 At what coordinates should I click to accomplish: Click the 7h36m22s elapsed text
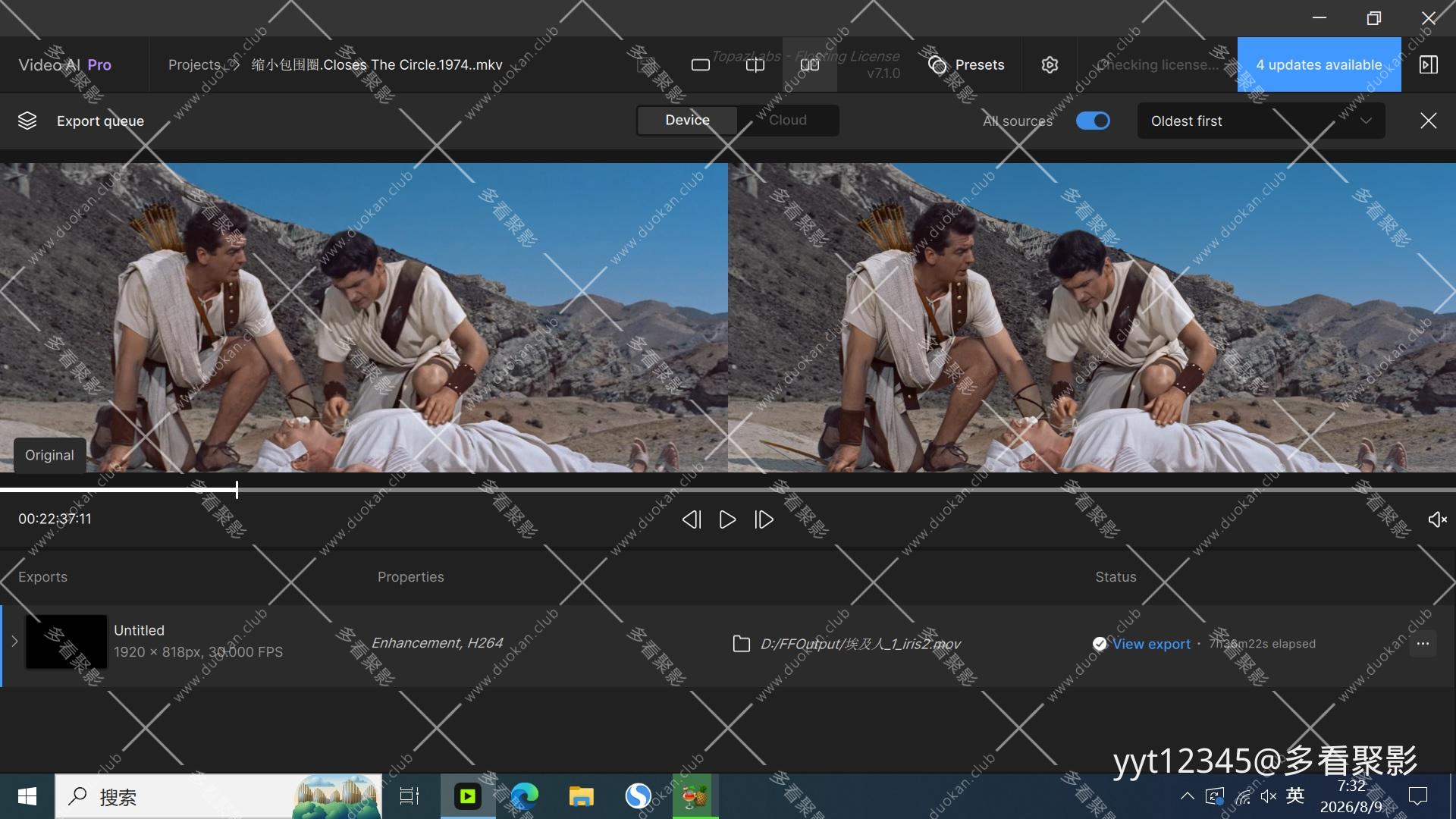(x=1263, y=644)
